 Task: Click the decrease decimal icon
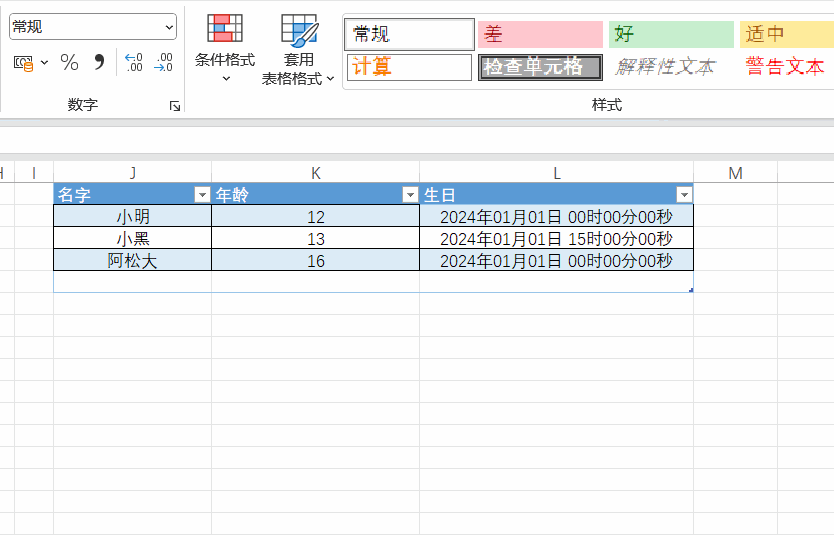(x=163, y=63)
